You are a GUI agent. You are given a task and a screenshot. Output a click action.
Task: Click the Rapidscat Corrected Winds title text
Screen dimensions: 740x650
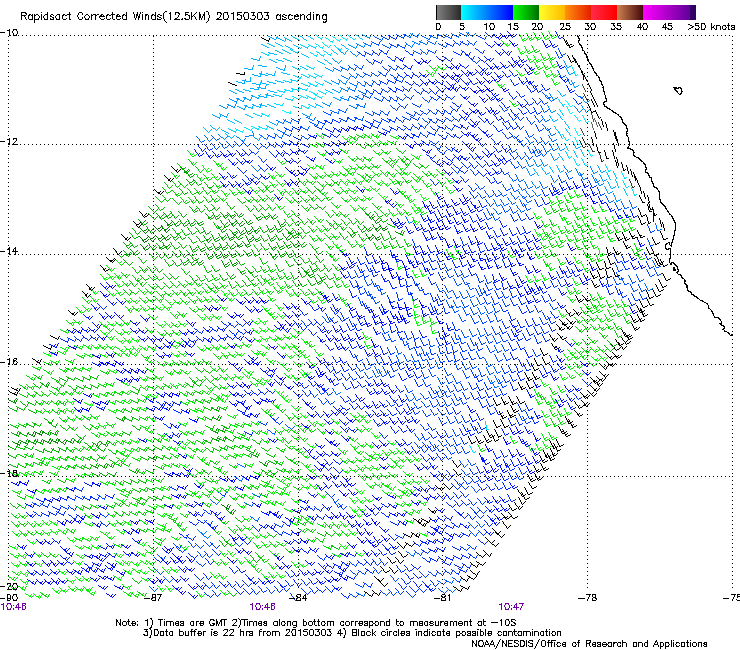click(x=174, y=17)
